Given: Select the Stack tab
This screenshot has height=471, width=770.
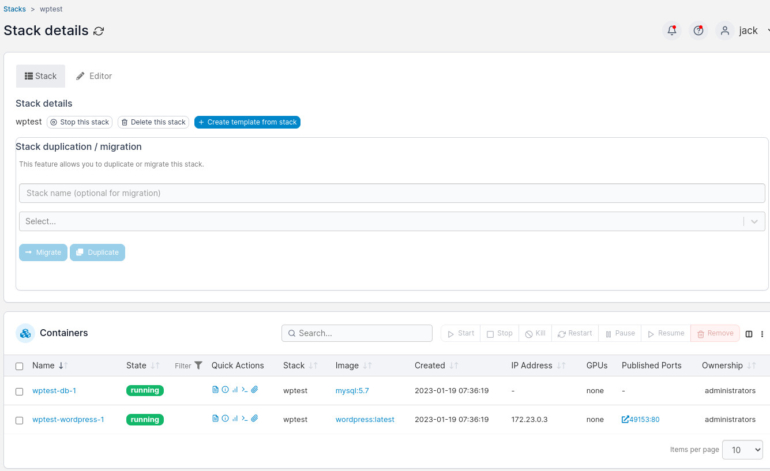Looking at the screenshot, I should 41,76.
